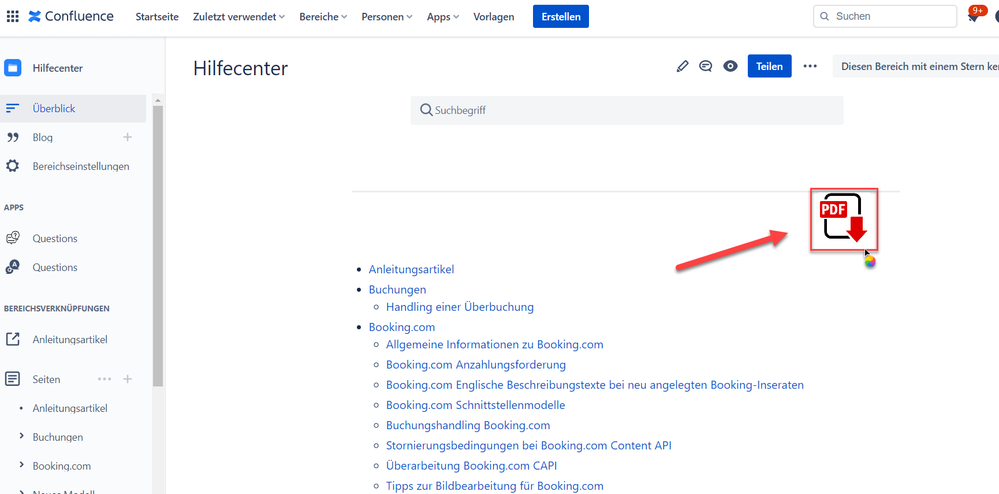
Task: Click the Confluence logo
Action: click(71, 16)
